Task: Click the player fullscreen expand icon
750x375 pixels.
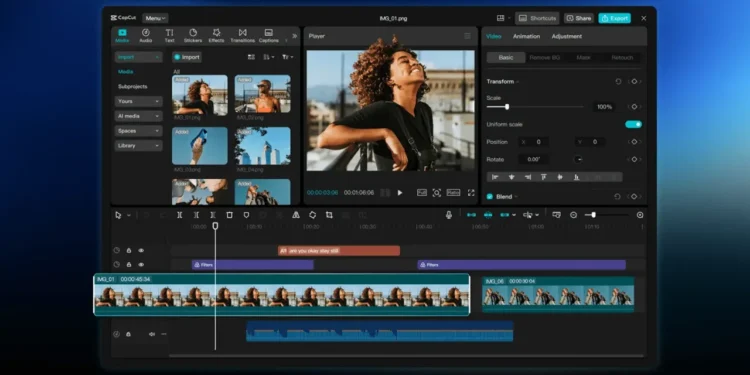Action: (471, 193)
